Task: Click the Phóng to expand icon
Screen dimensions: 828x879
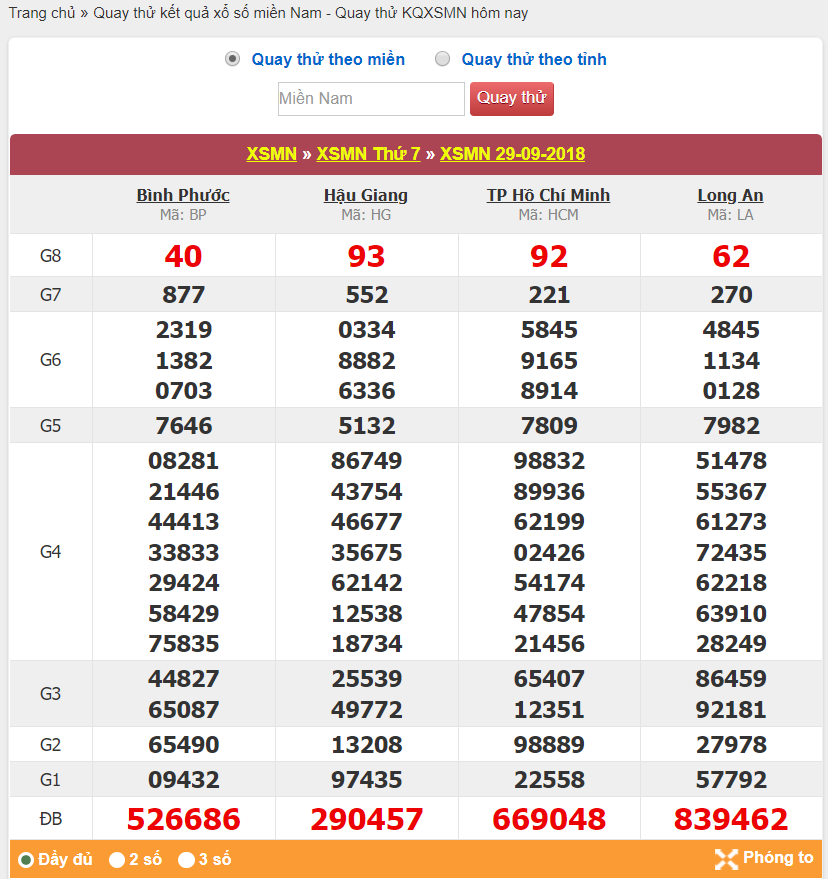Action: [726, 858]
